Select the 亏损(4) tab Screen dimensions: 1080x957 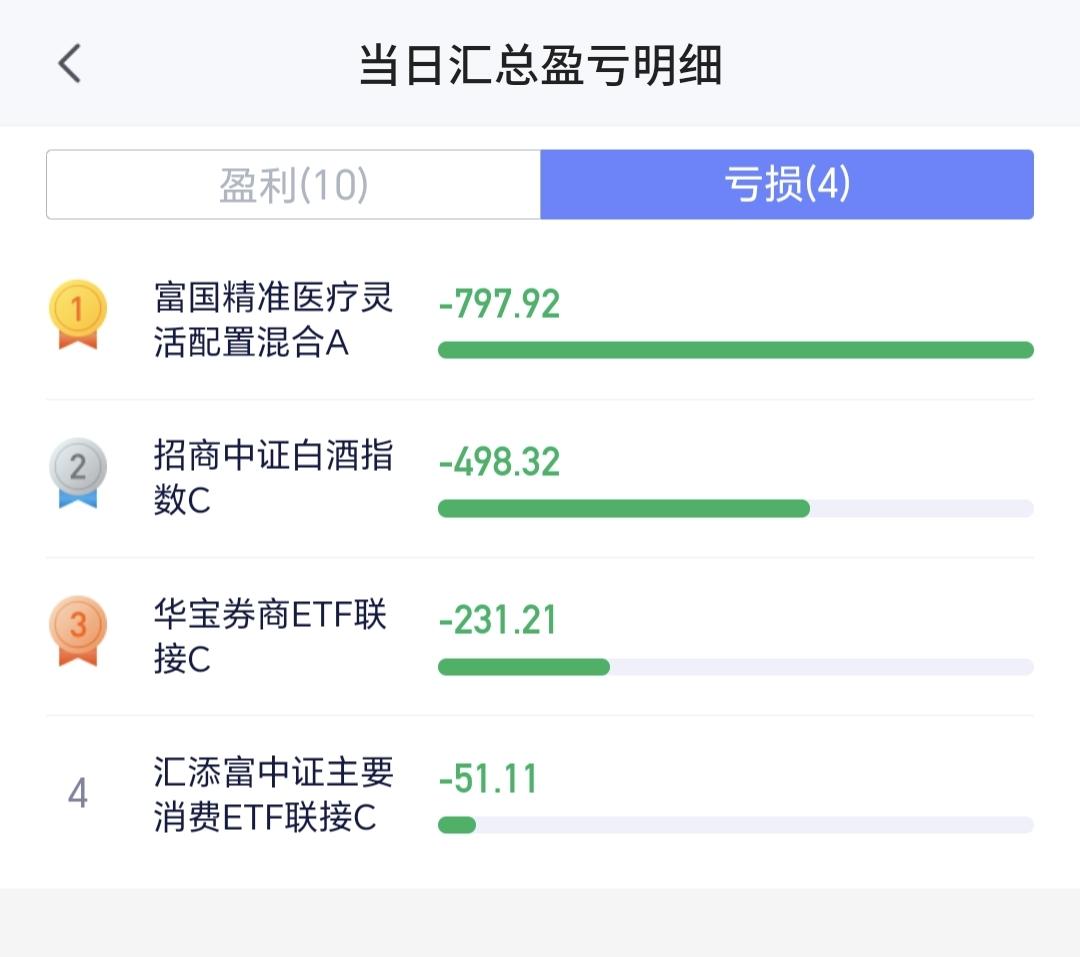pos(787,185)
